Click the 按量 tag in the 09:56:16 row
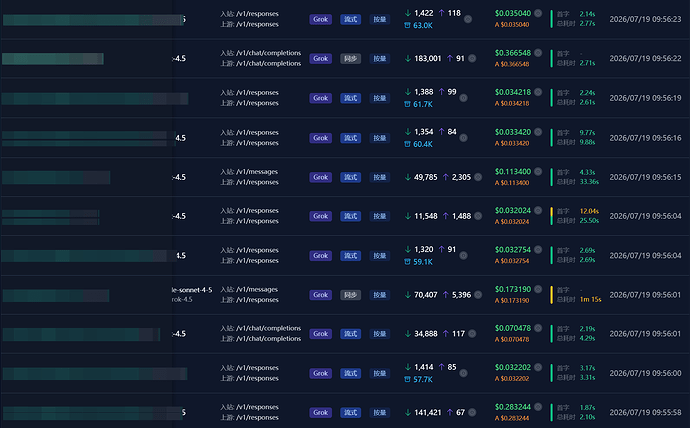The image size is (690, 428). (x=380, y=138)
